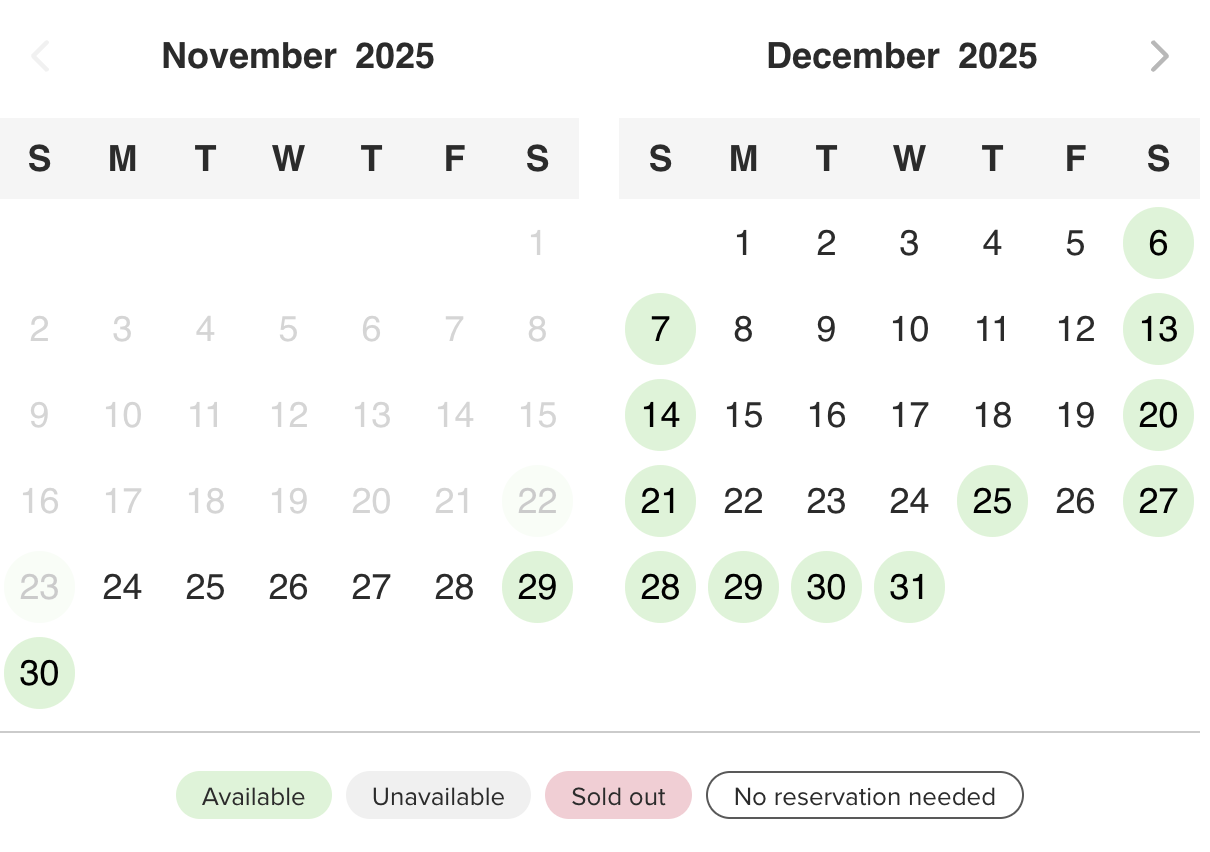The height and width of the screenshot is (852, 1210).
Task: Select November 29 as your date
Action: (537, 587)
